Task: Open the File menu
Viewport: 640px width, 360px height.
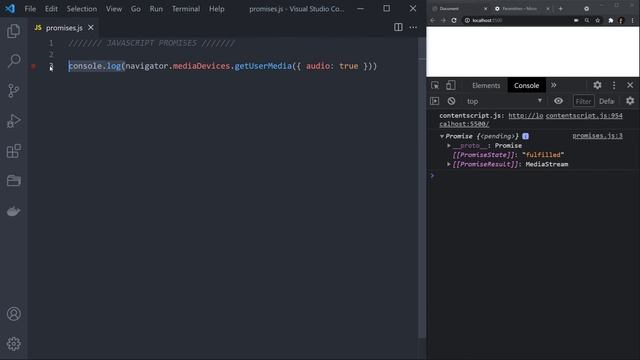Action: click(30, 9)
